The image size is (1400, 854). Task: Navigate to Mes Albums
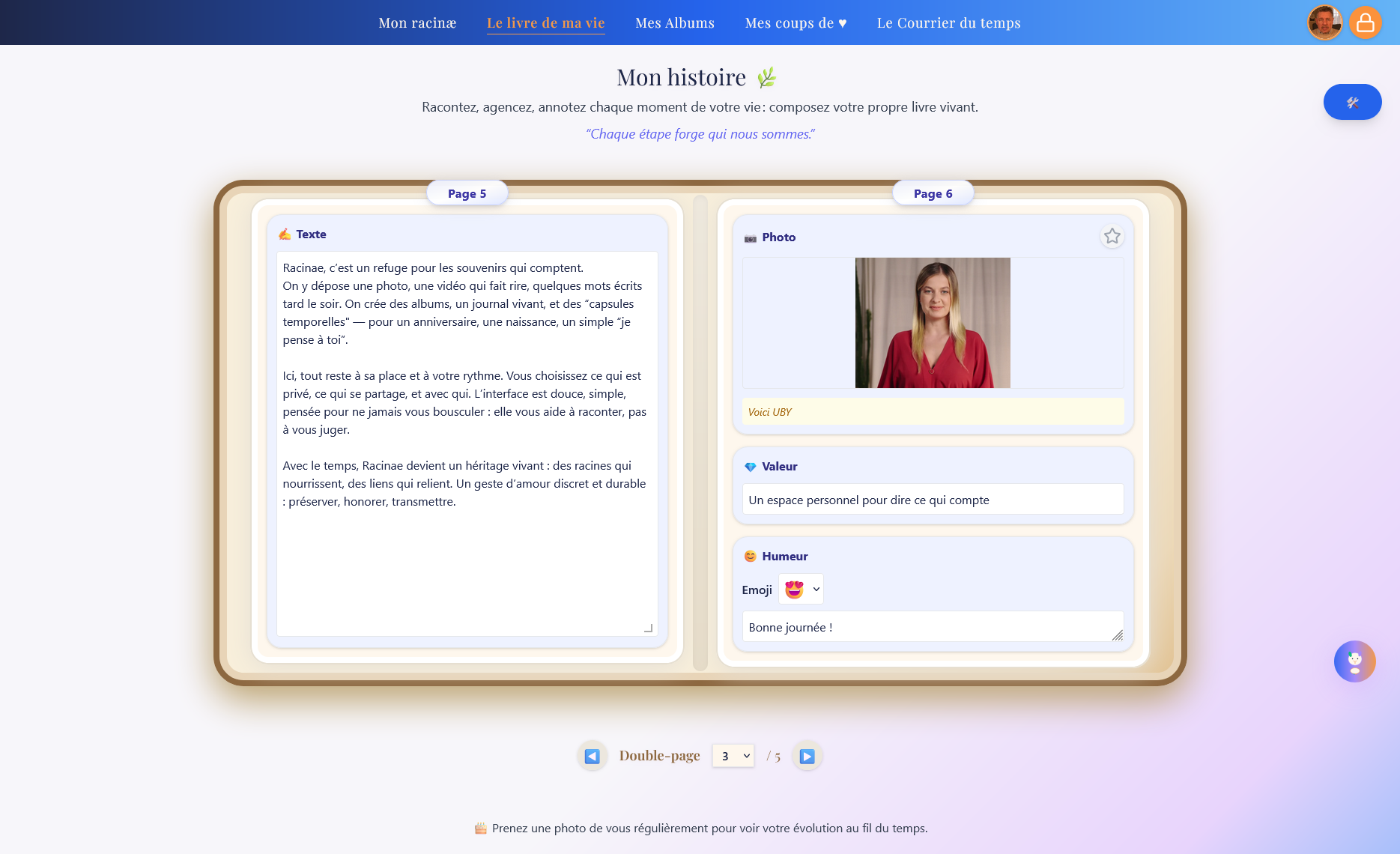tap(674, 23)
